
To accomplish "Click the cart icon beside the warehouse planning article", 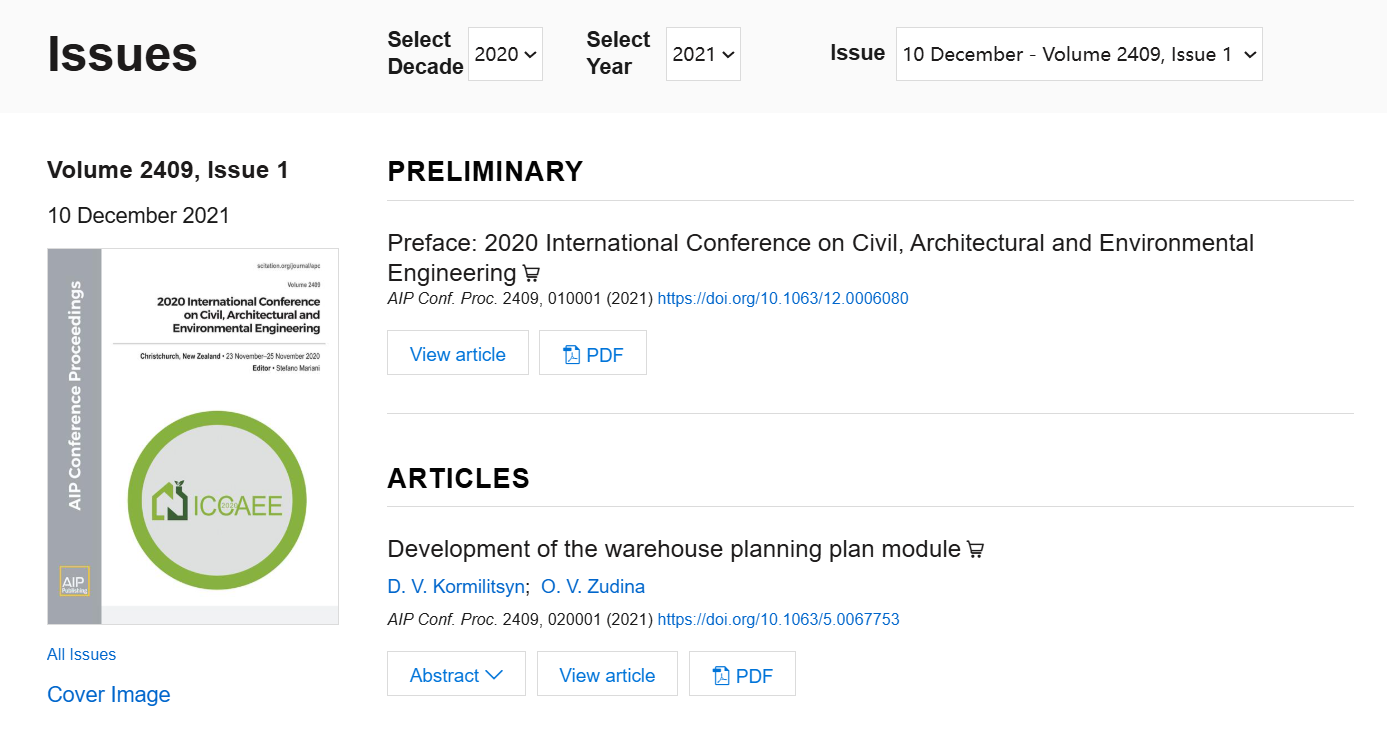I will [x=975, y=550].
